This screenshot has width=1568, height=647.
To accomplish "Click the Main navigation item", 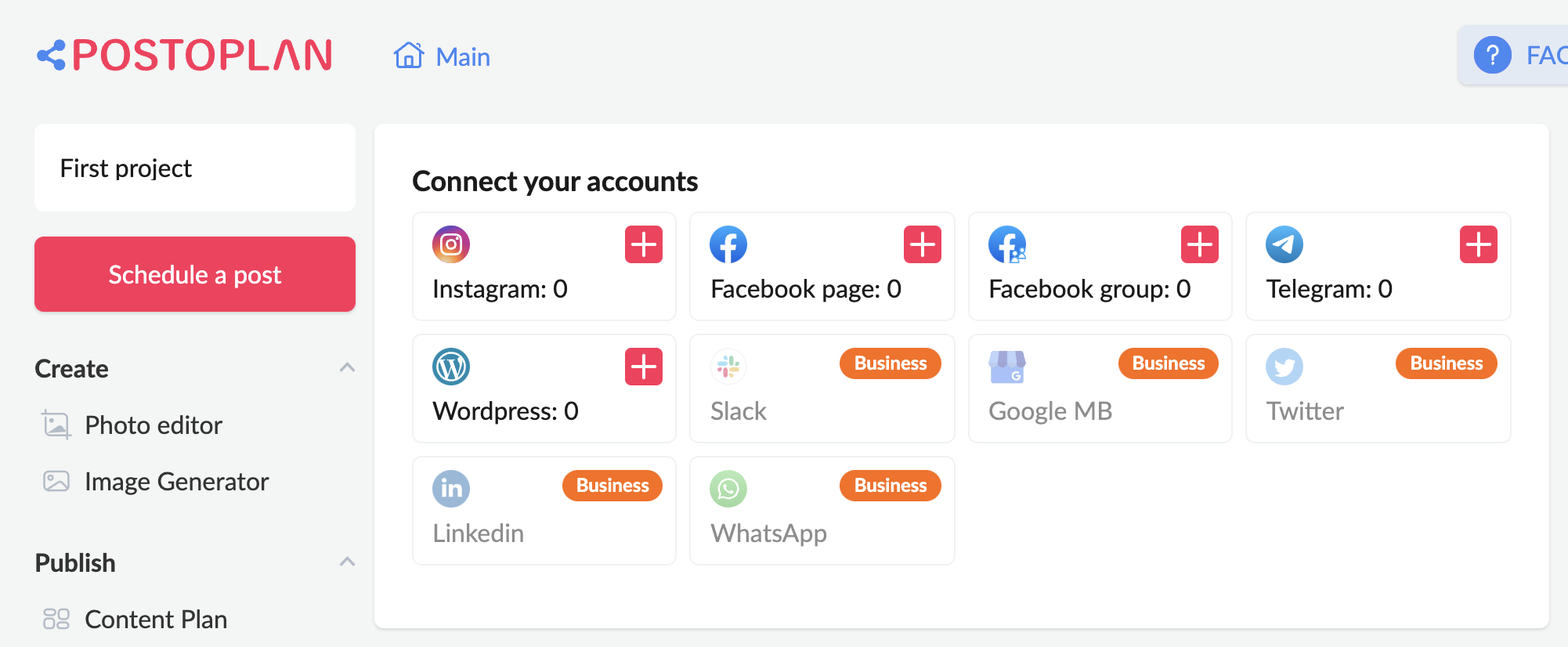I will (x=463, y=56).
